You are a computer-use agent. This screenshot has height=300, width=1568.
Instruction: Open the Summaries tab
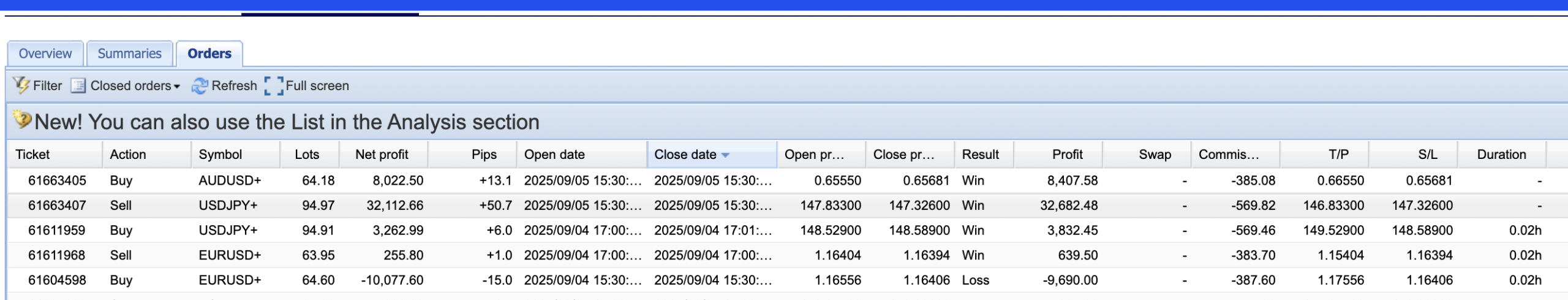click(x=129, y=53)
